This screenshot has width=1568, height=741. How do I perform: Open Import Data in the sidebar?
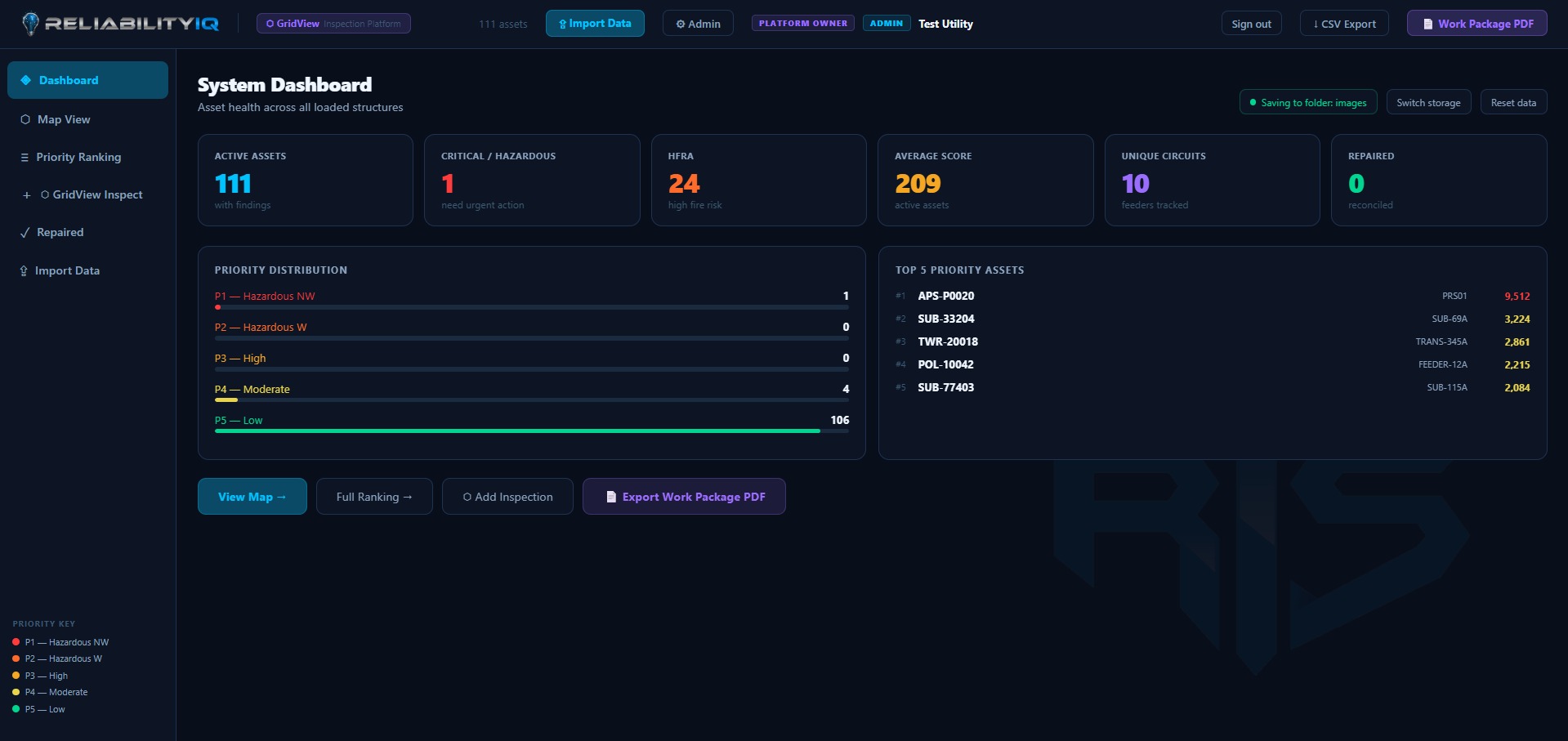[x=87, y=270]
